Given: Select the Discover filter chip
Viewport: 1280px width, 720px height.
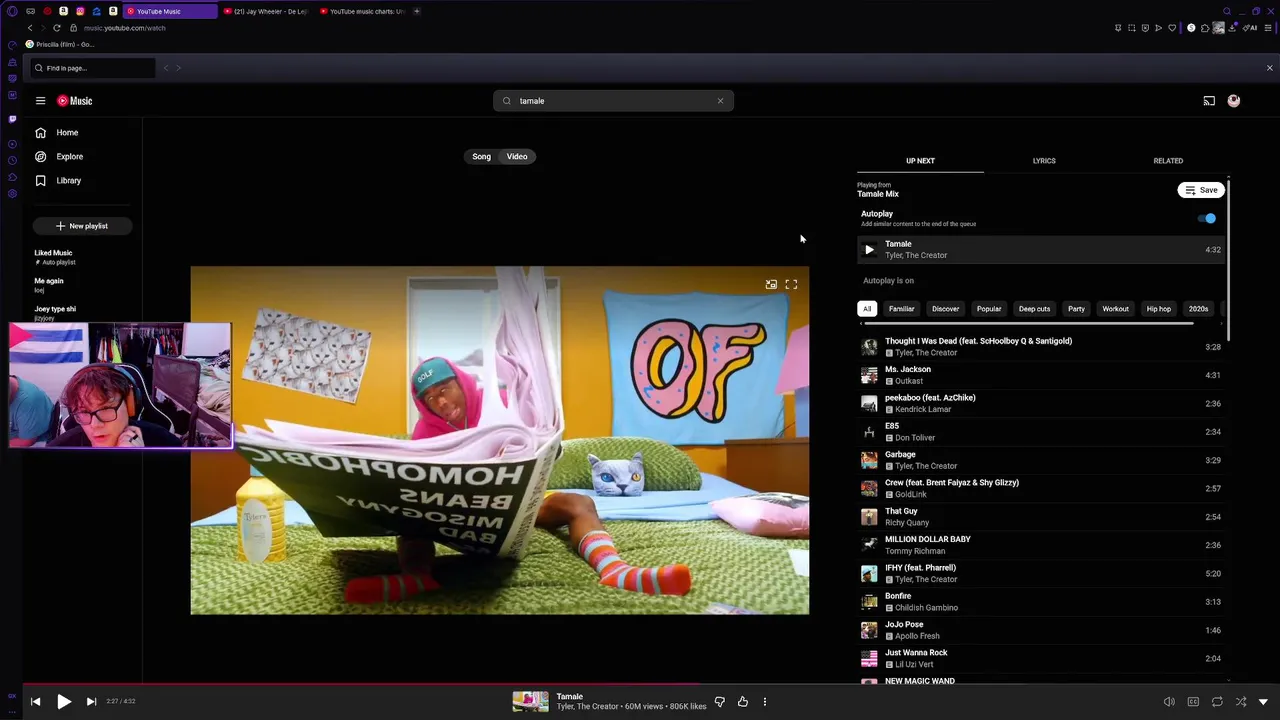Looking at the screenshot, I should point(945,309).
